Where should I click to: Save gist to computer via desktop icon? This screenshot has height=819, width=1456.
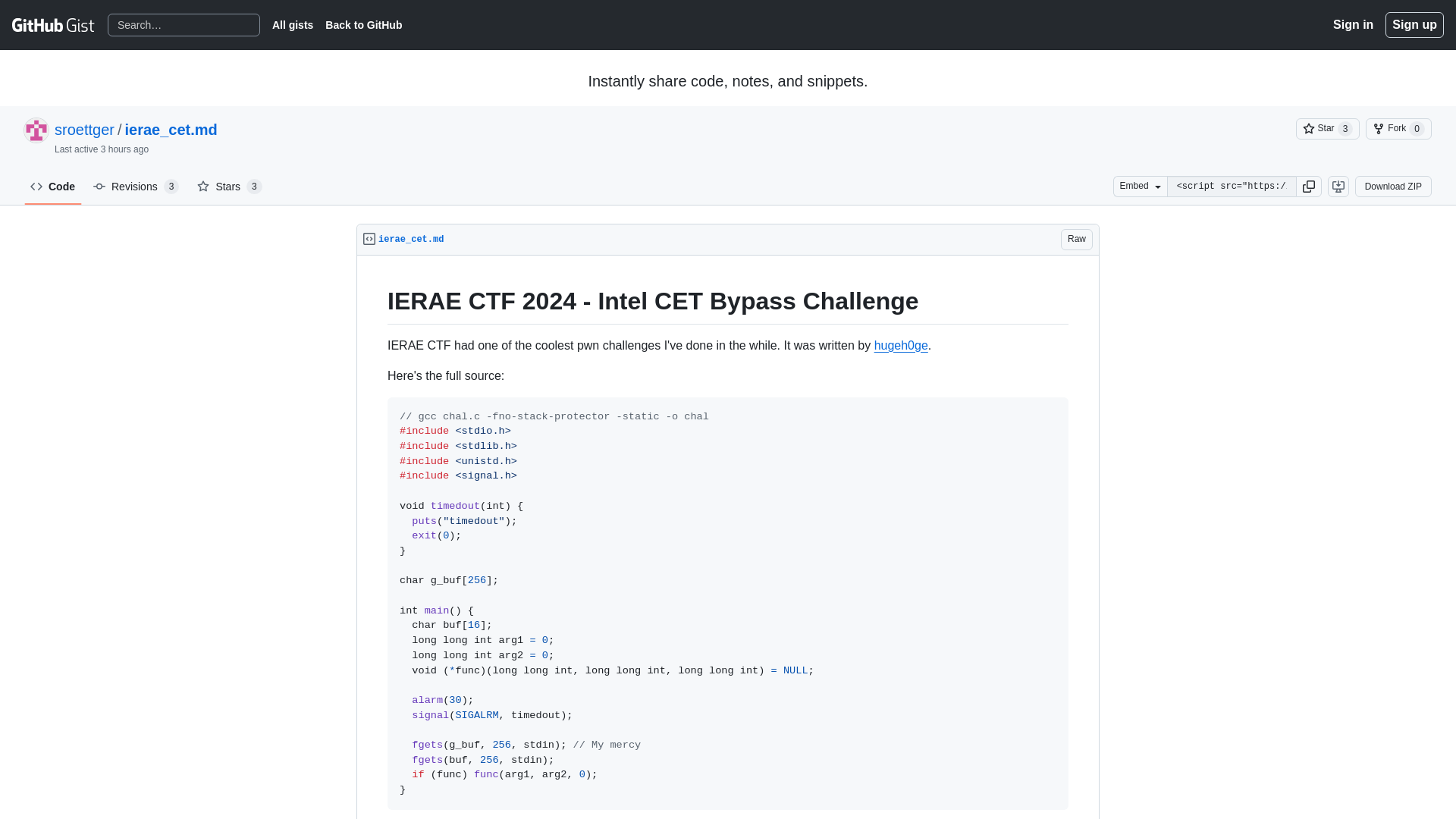coord(1338,187)
